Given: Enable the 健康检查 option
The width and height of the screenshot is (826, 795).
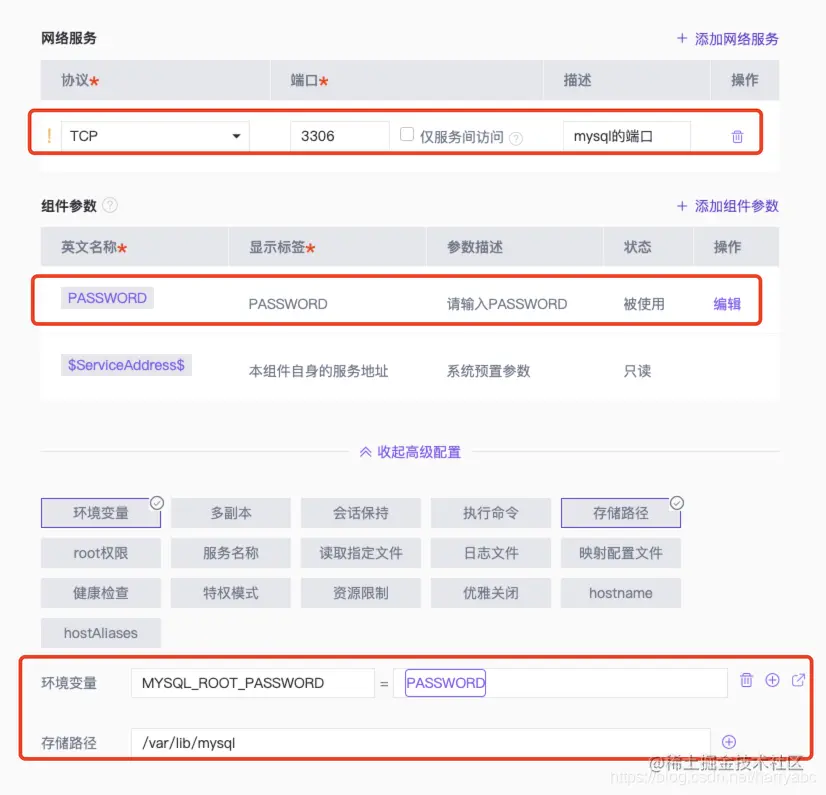Looking at the screenshot, I should [x=100, y=592].
